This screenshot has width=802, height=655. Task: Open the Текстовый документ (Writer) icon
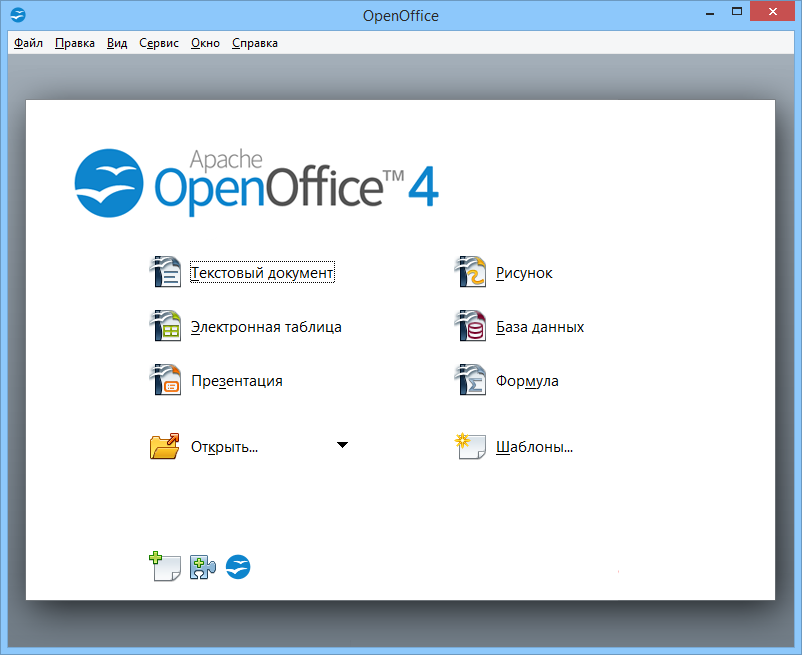point(166,271)
